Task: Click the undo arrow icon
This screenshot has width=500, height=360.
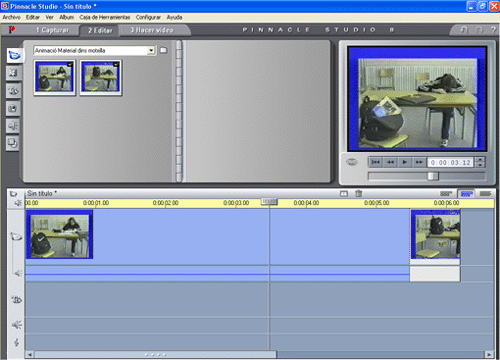Action: (x=464, y=30)
